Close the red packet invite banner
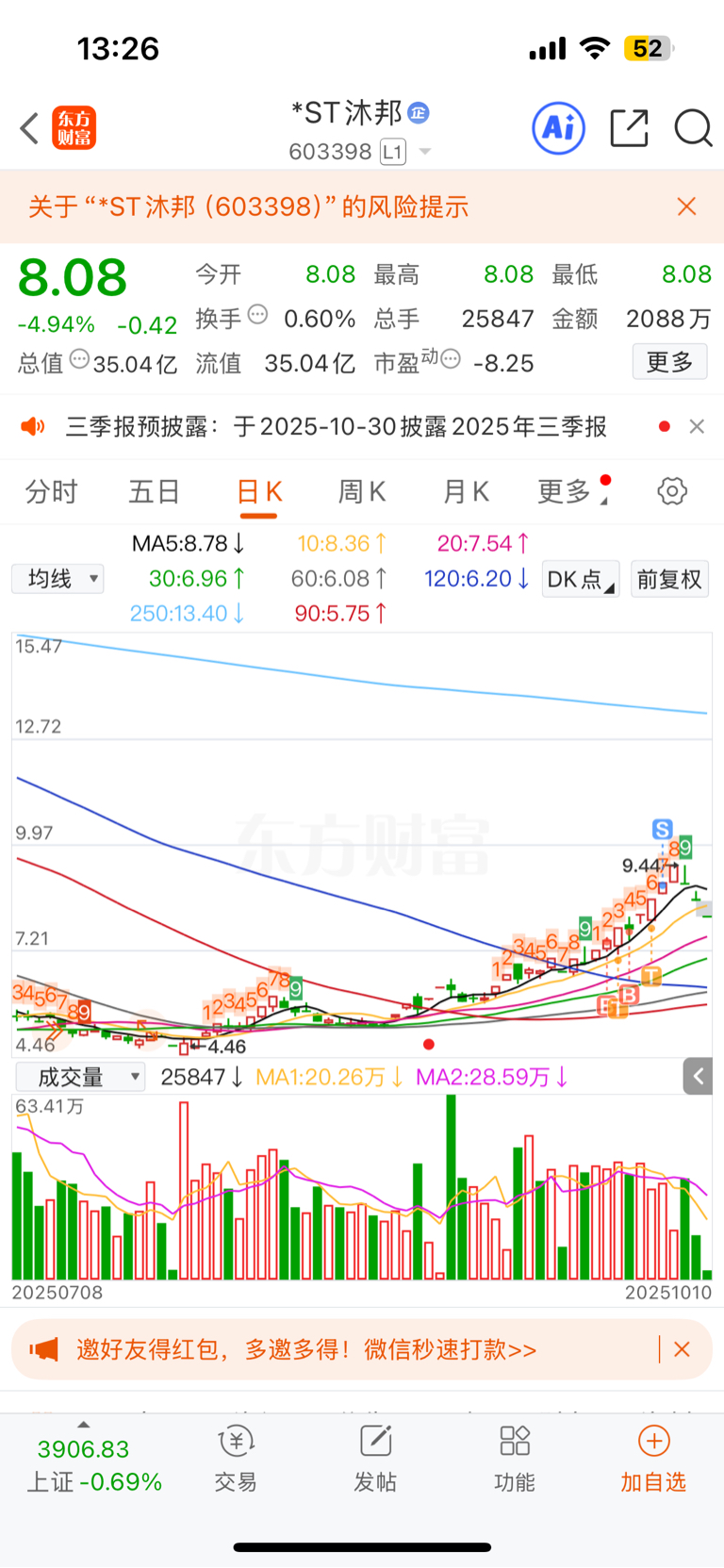 pos(683,1349)
